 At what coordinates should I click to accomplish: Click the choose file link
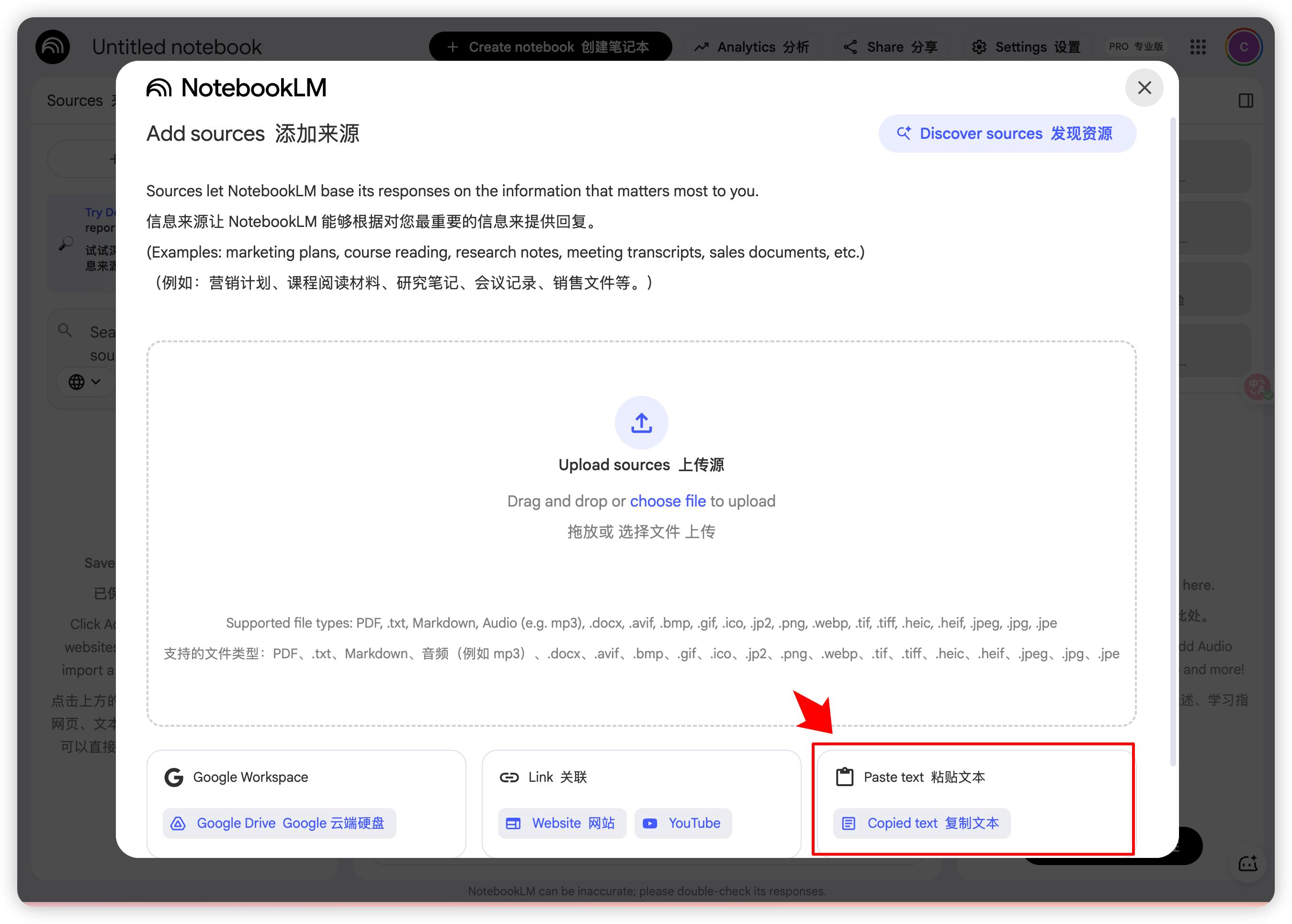point(667,501)
